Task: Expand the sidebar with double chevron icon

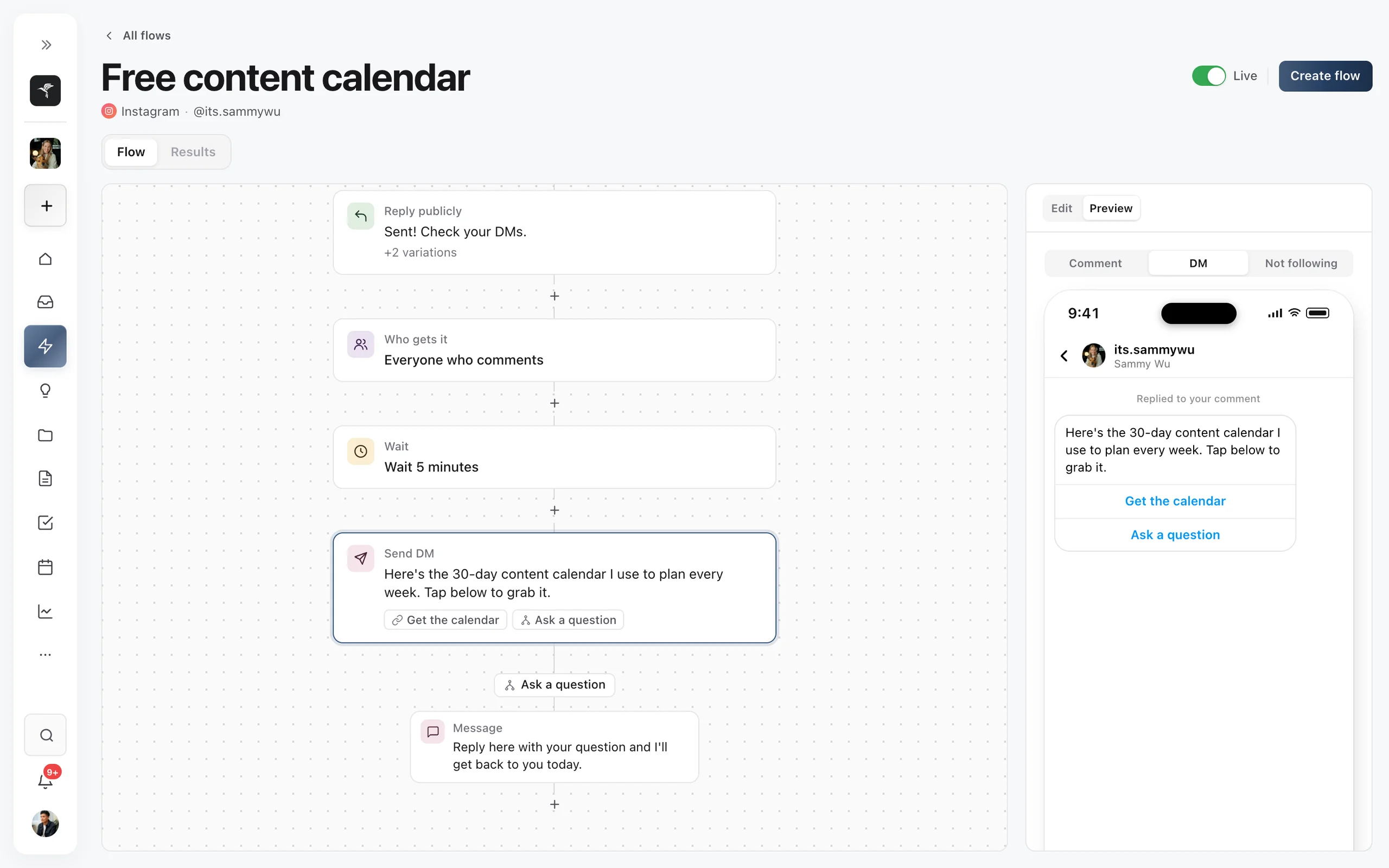Action: tap(46, 45)
